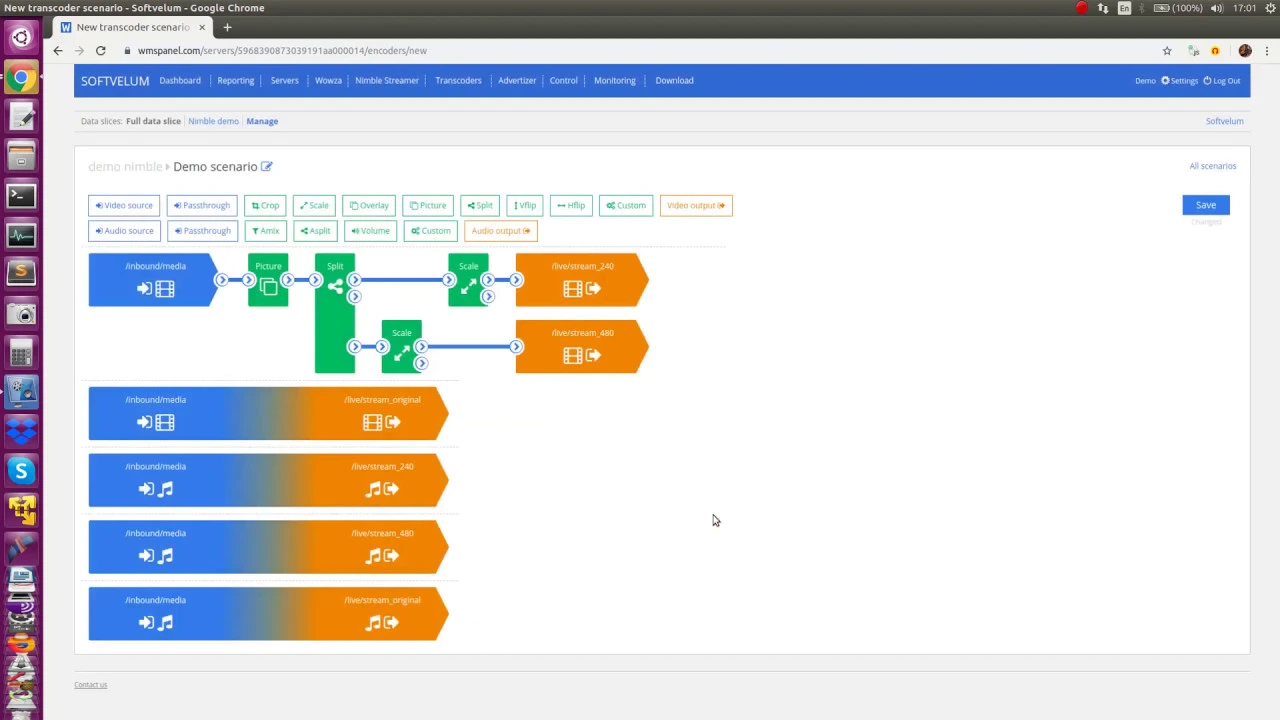This screenshot has width=1280, height=720.
Task: Go to the Servers page
Action: 284,80
